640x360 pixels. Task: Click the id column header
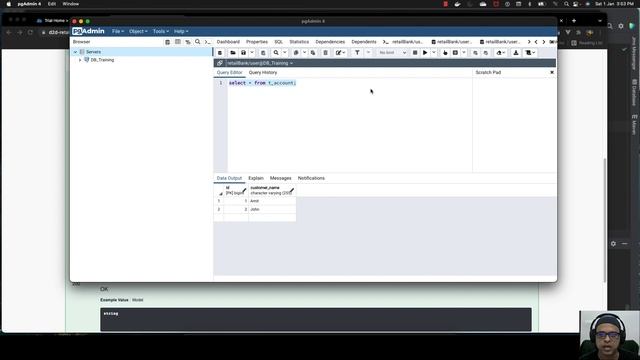click(x=236, y=190)
